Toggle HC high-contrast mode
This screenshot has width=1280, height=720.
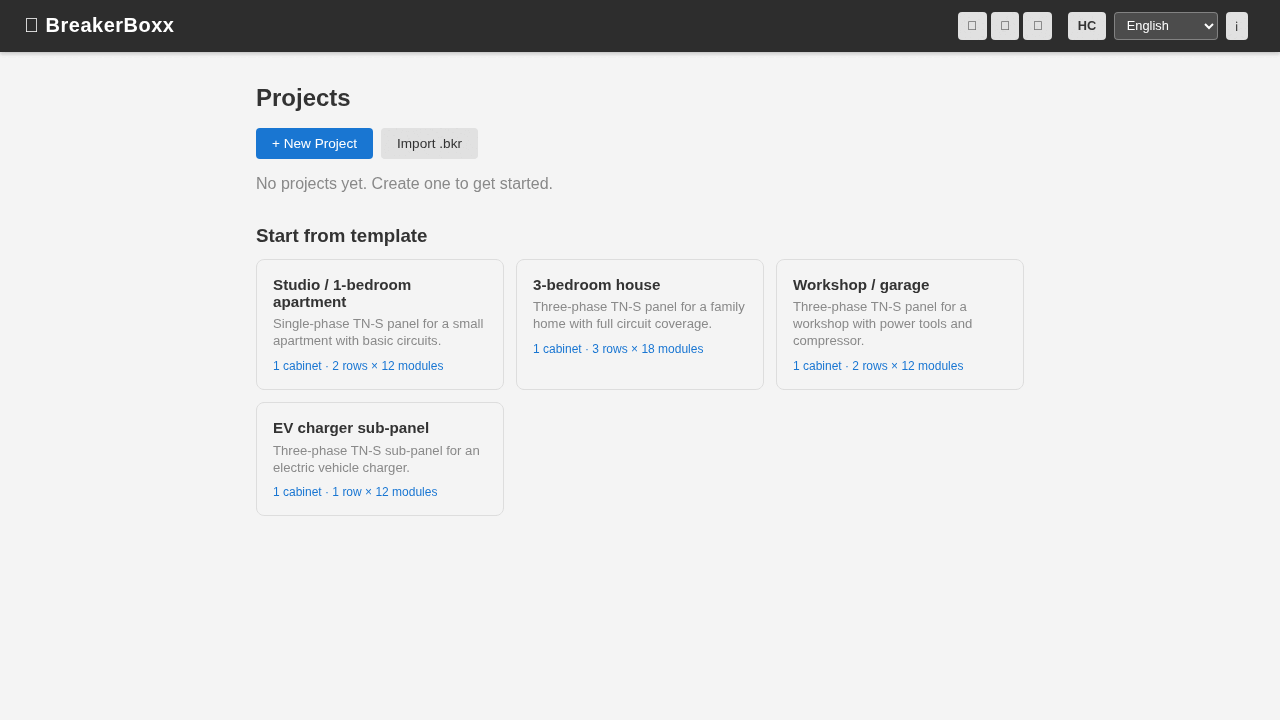click(1086, 26)
